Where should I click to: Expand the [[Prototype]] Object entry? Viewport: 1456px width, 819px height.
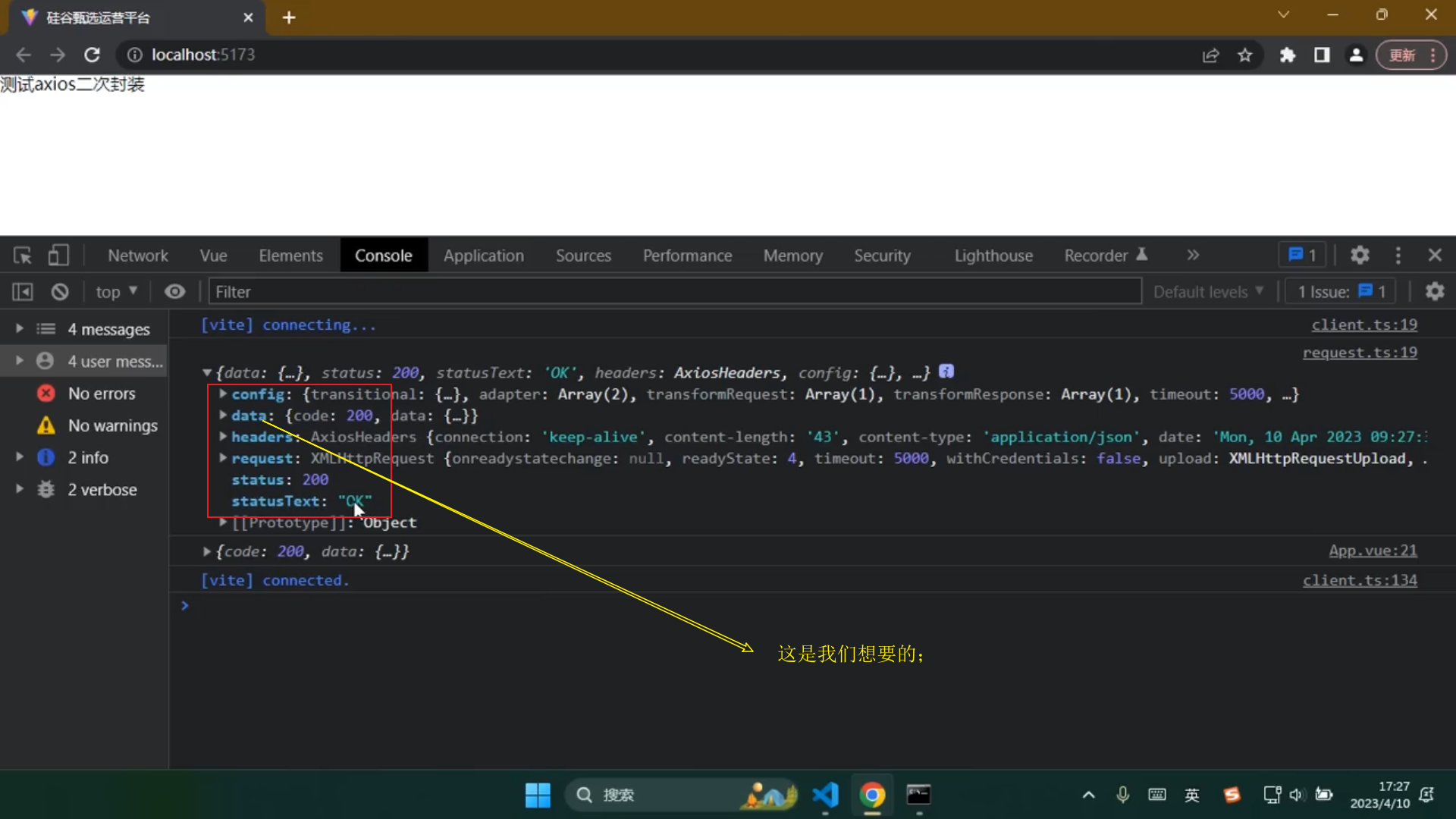[223, 522]
